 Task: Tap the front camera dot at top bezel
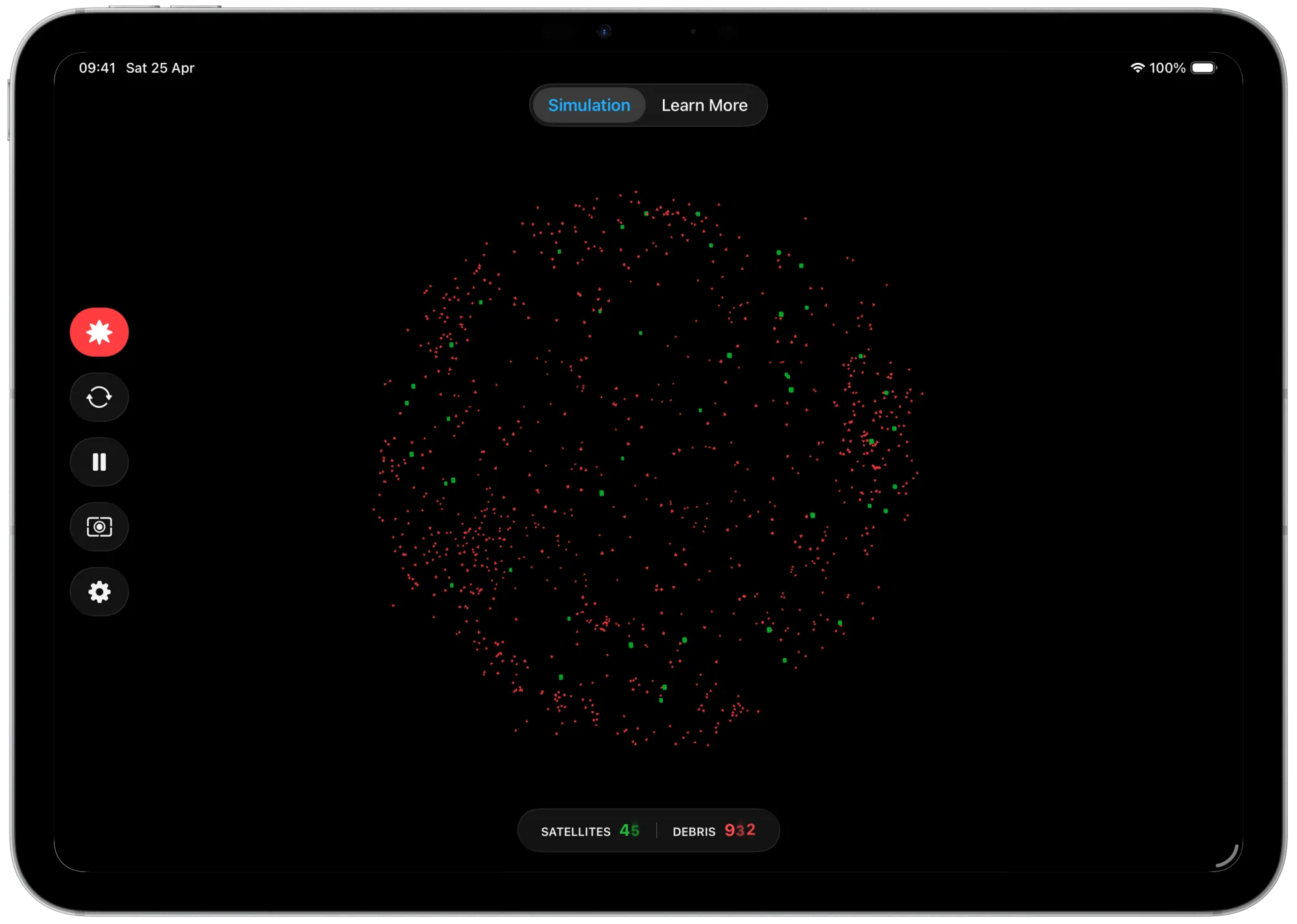point(604,32)
